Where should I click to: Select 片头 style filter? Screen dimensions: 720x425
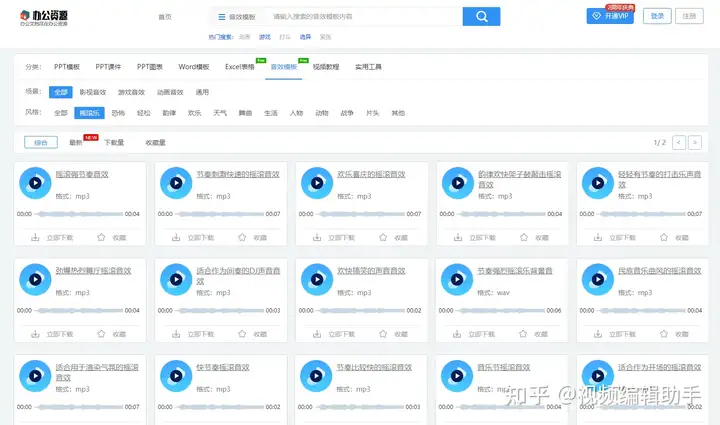tap(372, 113)
